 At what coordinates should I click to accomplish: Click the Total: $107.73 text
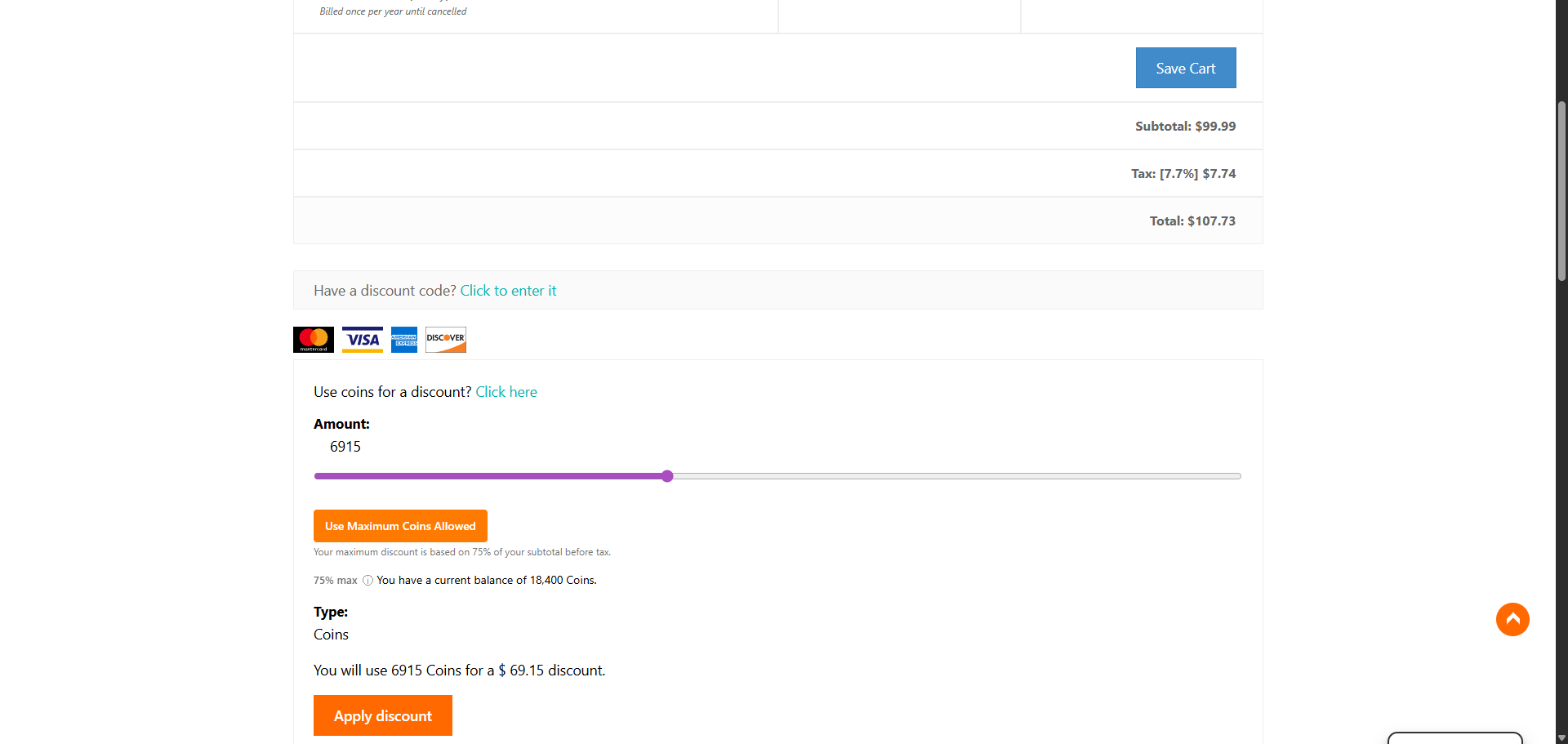tap(1192, 221)
